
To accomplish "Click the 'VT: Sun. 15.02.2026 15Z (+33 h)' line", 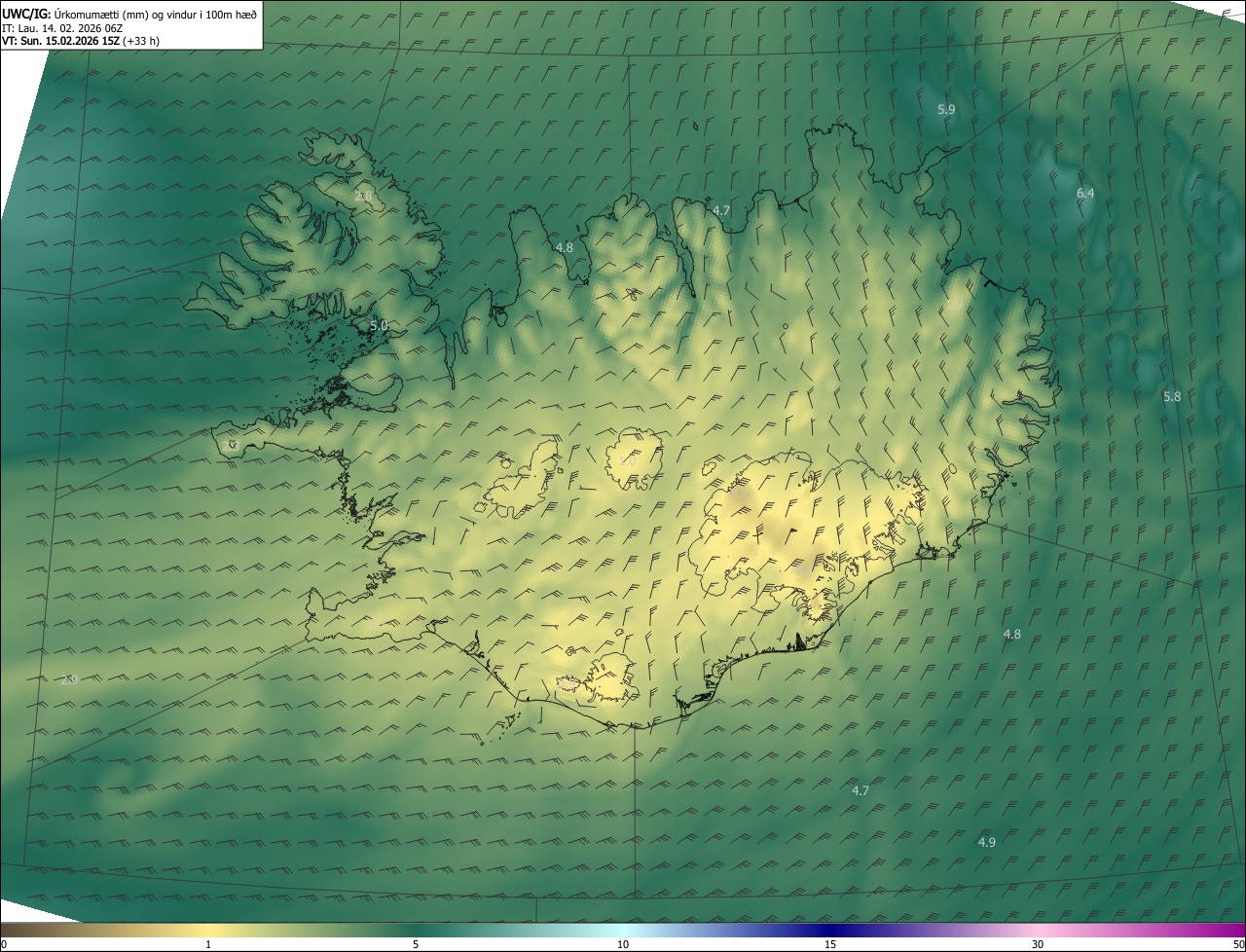I will coord(82,41).
